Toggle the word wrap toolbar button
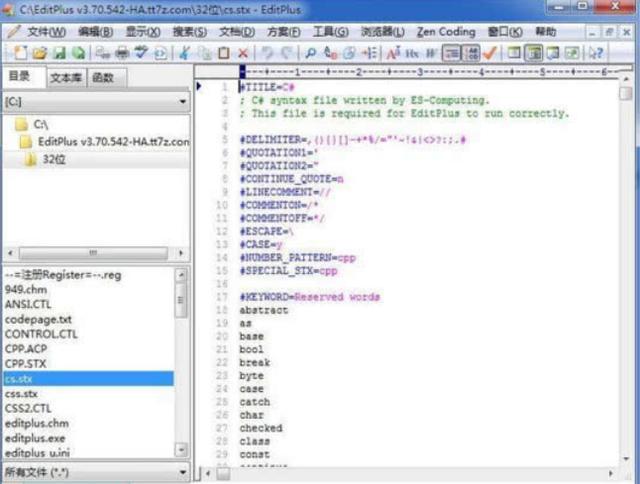The width and height of the screenshot is (640, 484). [x=451, y=53]
